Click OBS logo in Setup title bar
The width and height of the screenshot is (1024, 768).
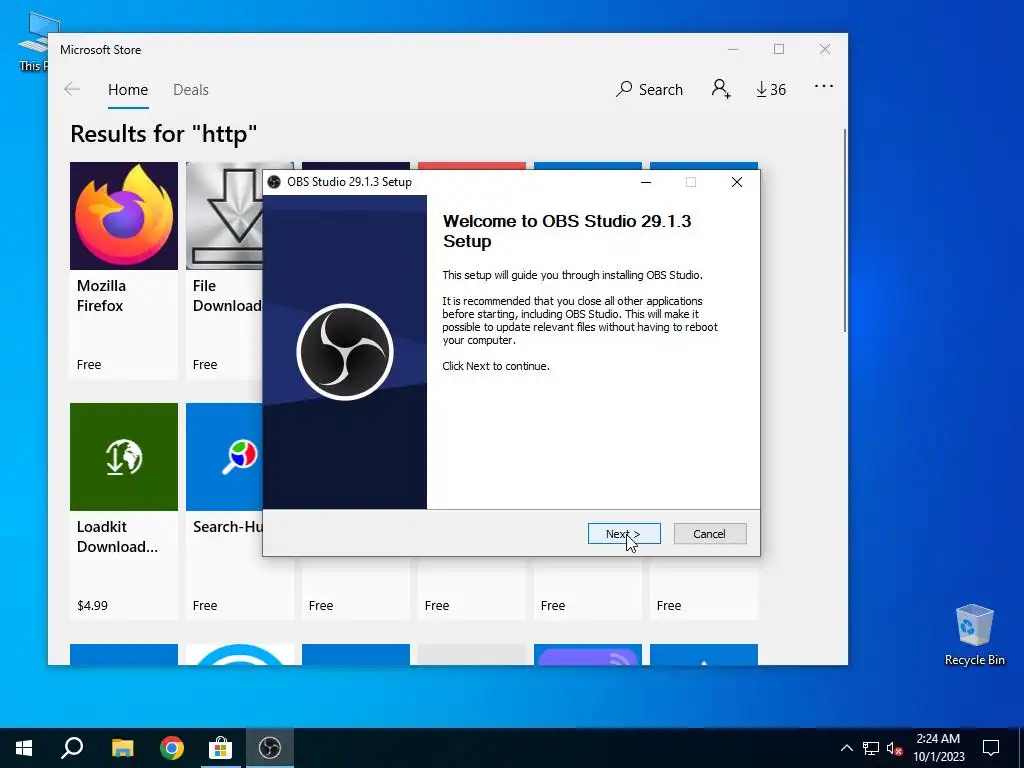[x=274, y=182]
